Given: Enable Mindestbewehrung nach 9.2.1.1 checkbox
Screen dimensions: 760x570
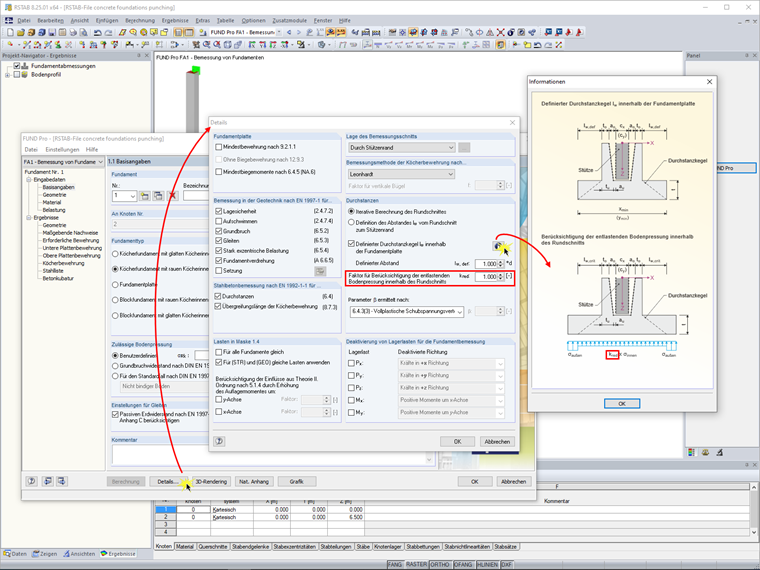Looking at the screenshot, I should [219, 146].
